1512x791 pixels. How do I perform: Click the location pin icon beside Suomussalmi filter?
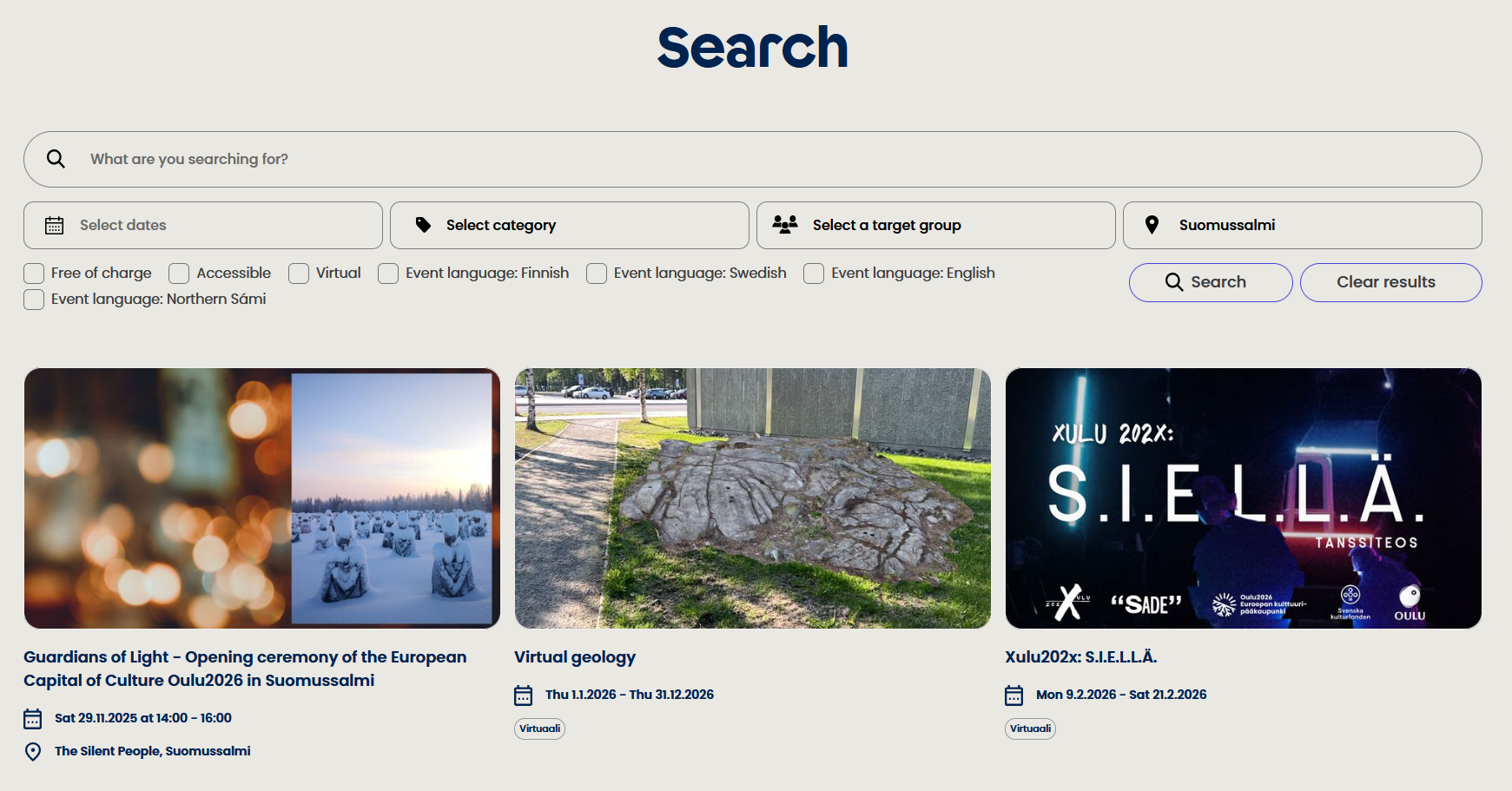coord(1152,225)
